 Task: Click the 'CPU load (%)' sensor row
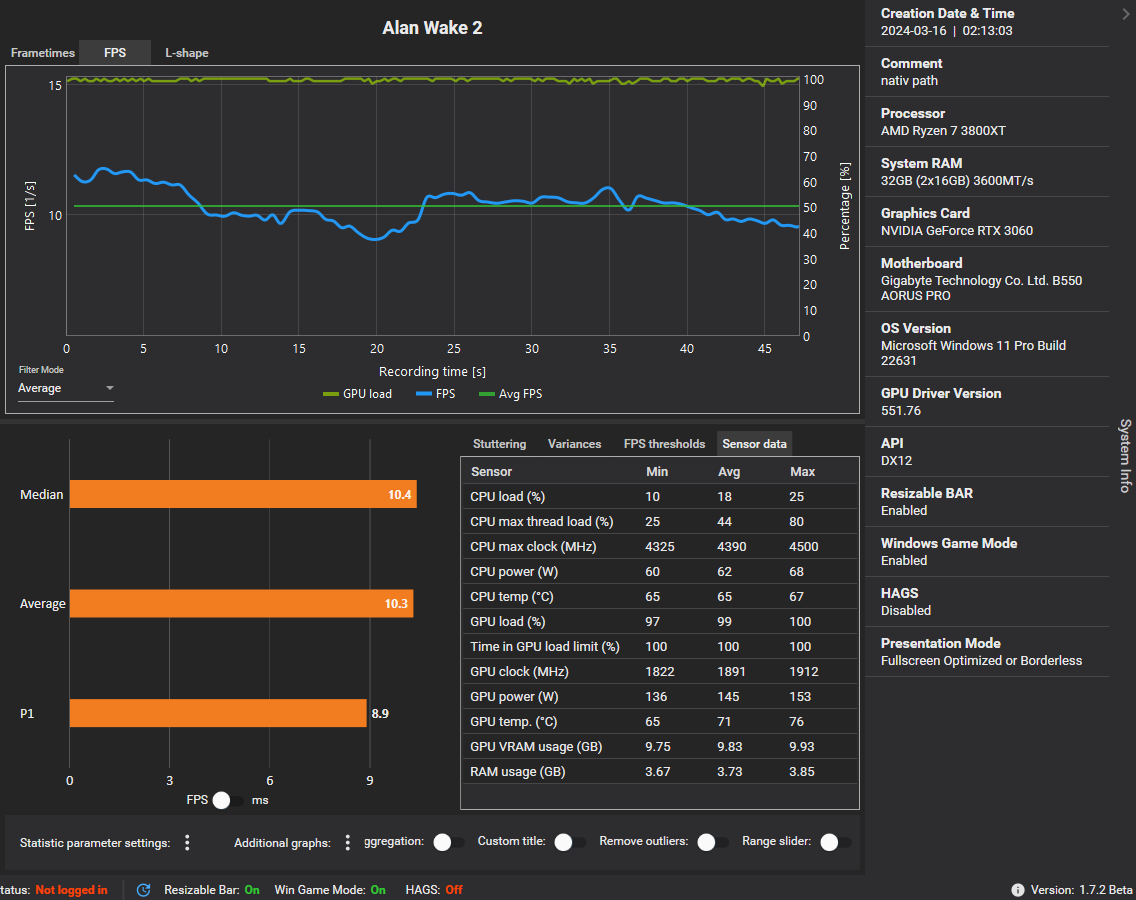pos(659,496)
